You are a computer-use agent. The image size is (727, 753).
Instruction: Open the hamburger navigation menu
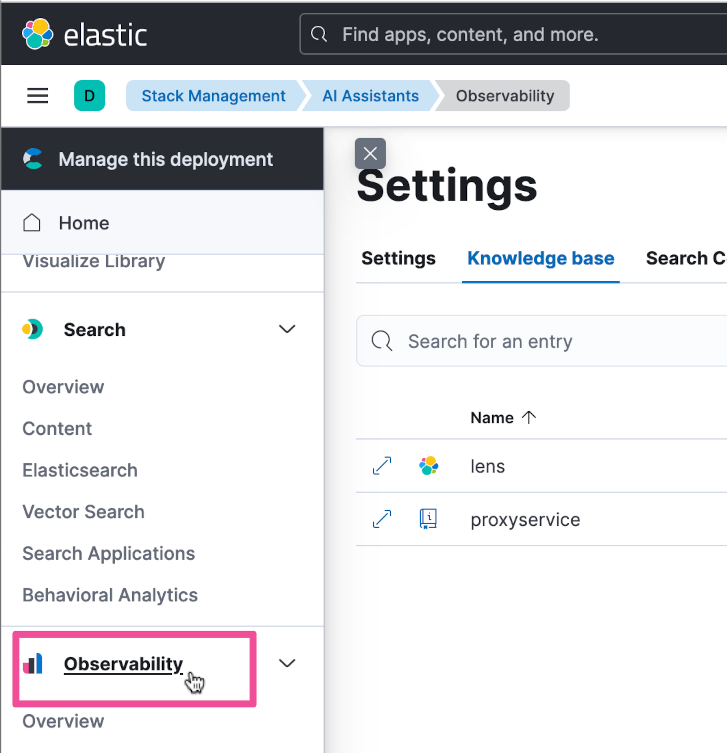pyautogui.click(x=38, y=96)
